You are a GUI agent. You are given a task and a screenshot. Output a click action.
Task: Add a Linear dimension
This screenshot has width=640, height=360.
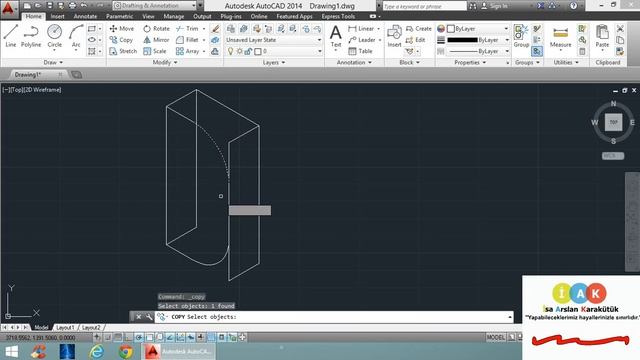361,29
